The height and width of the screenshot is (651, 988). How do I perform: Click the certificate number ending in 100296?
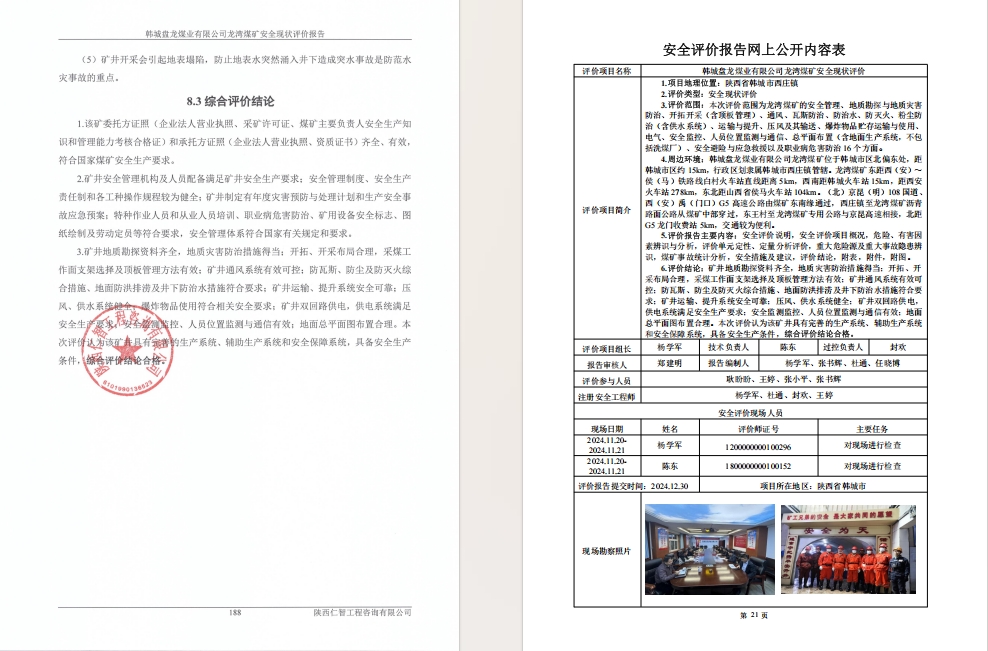pyautogui.click(x=759, y=447)
